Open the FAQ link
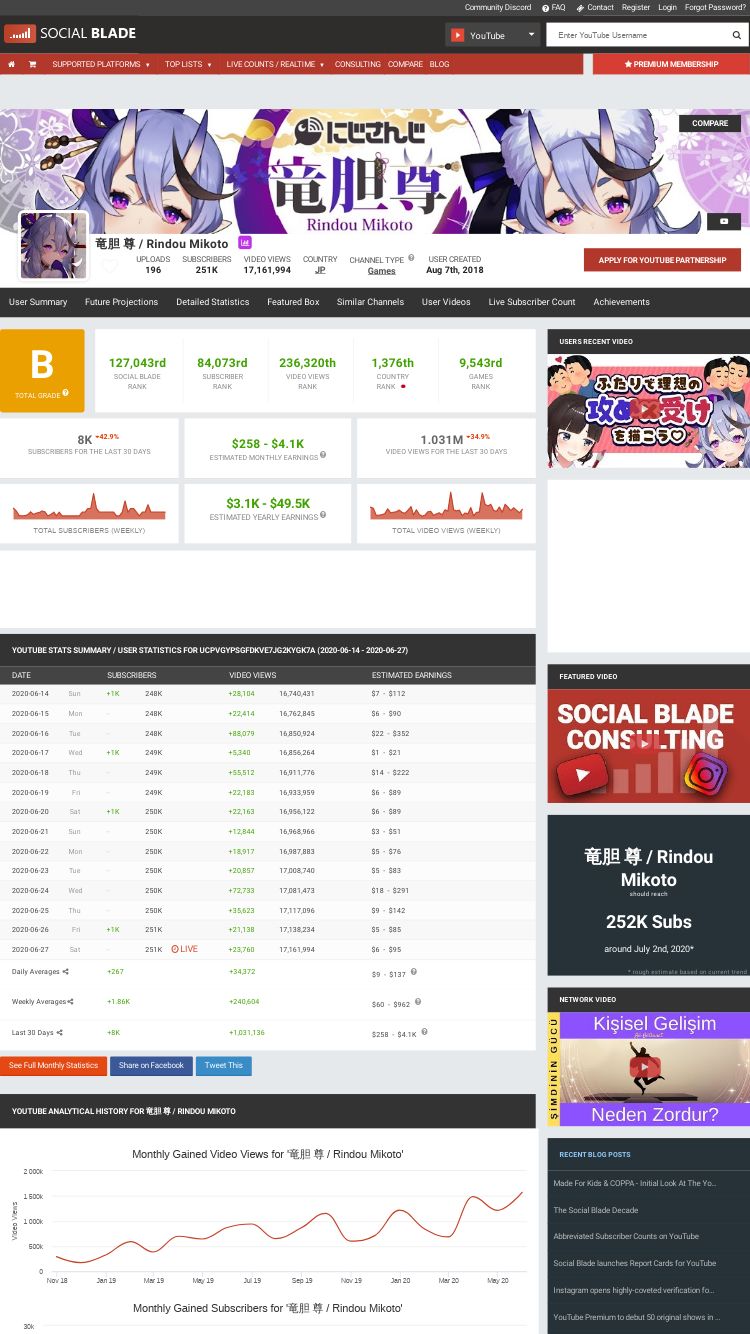Viewport: 750px width, 1334px height. tap(554, 7)
